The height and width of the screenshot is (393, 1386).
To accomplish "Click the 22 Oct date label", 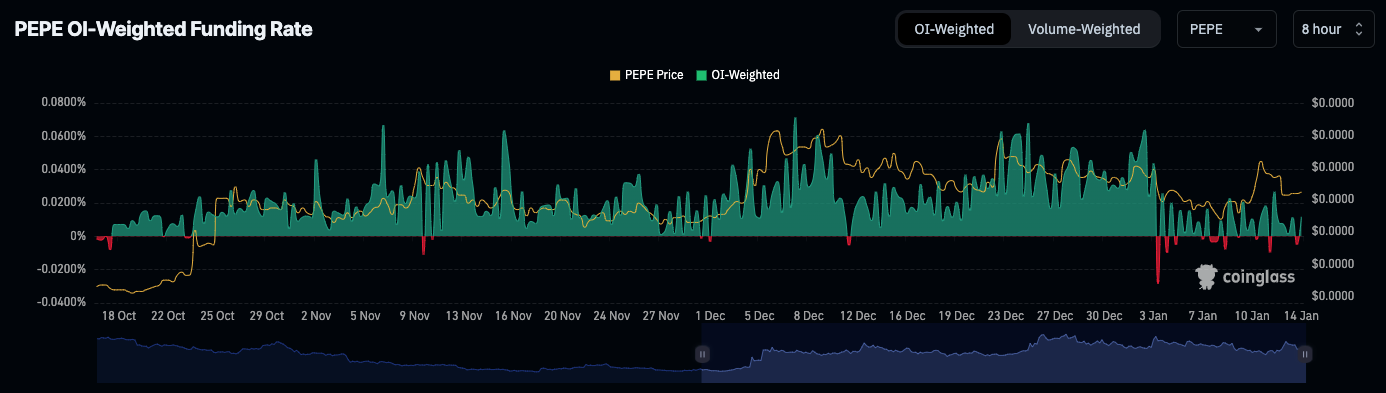I will pyautogui.click(x=168, y=316).
